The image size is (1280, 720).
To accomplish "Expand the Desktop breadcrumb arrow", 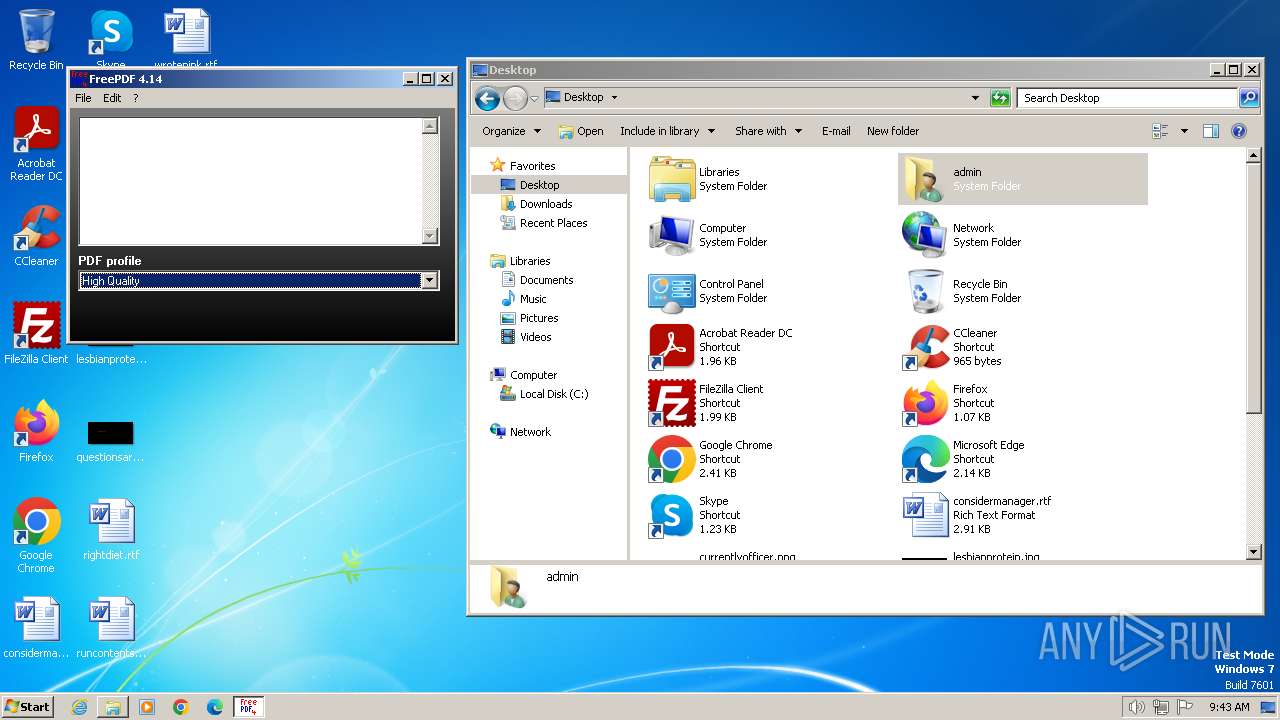I will click(614, 98).
